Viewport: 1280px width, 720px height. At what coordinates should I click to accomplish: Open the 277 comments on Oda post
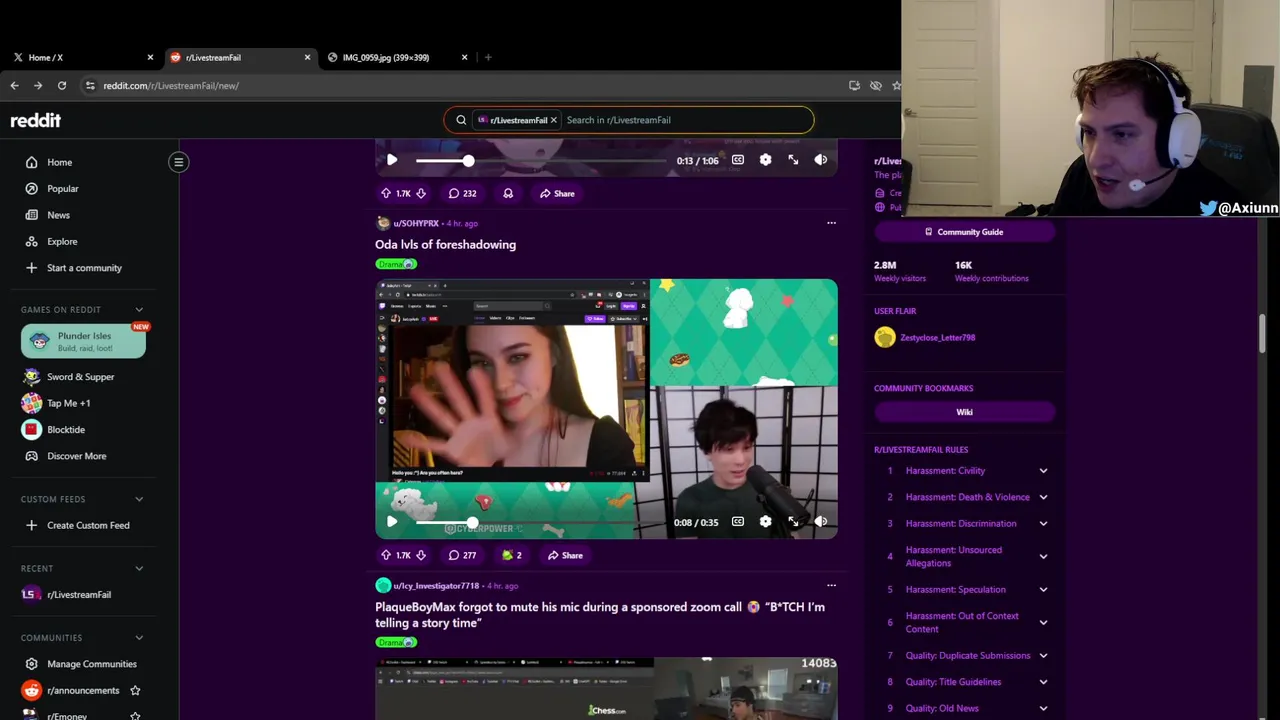(x=462, y=555)
